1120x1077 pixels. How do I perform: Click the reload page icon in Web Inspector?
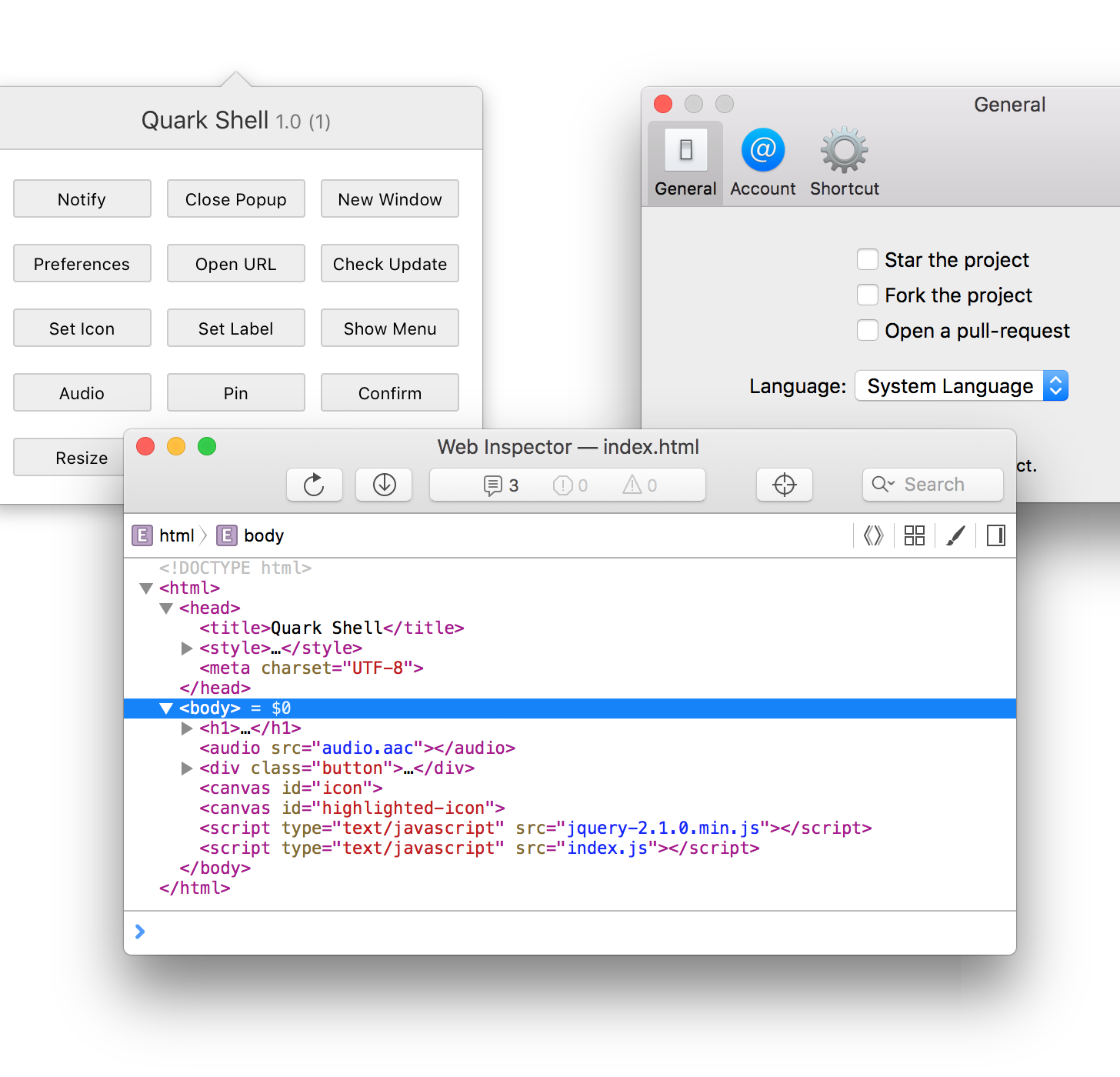(314, 485)
